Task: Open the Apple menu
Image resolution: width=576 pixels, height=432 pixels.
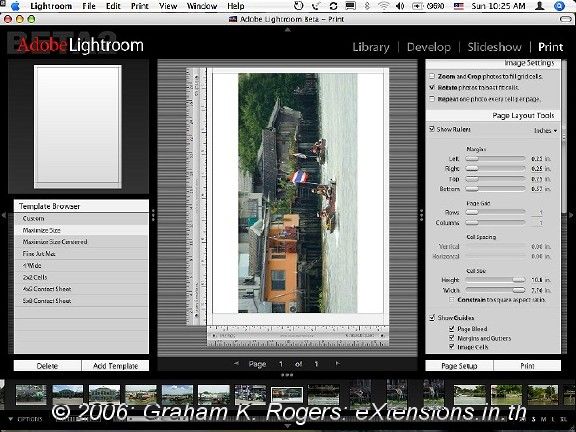Action: (15, 6)
